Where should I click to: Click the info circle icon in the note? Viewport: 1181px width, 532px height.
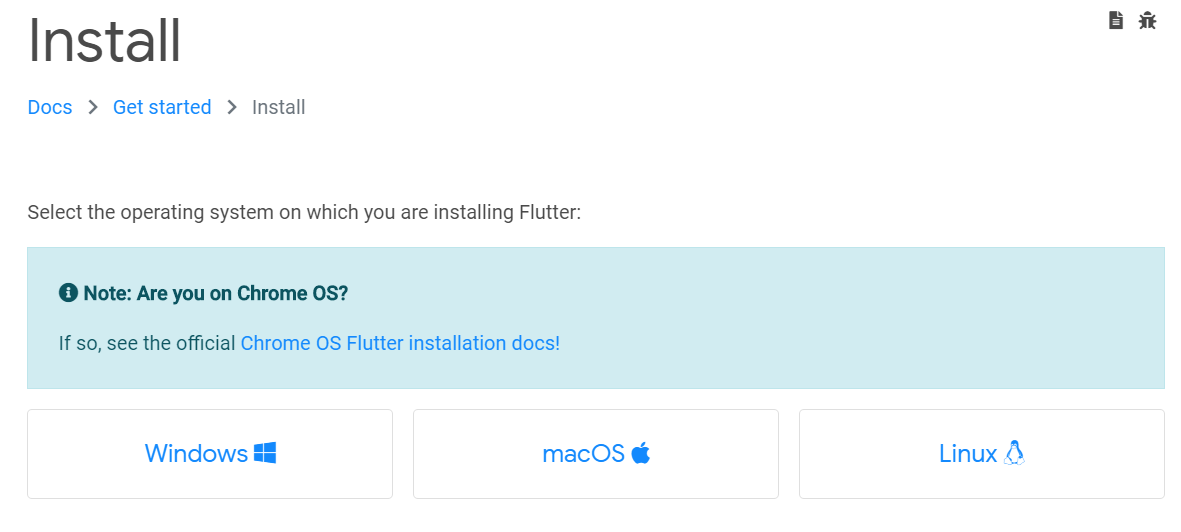point(68,292)
